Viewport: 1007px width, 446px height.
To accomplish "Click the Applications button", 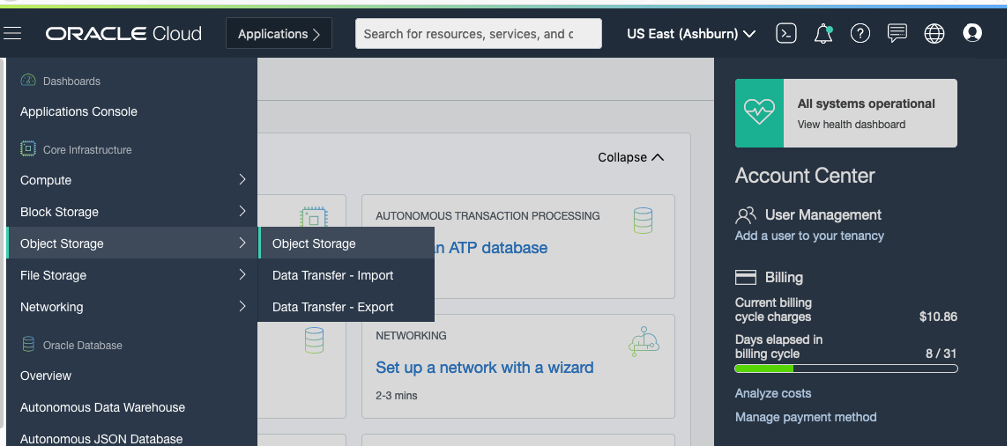I will (279, 34).
